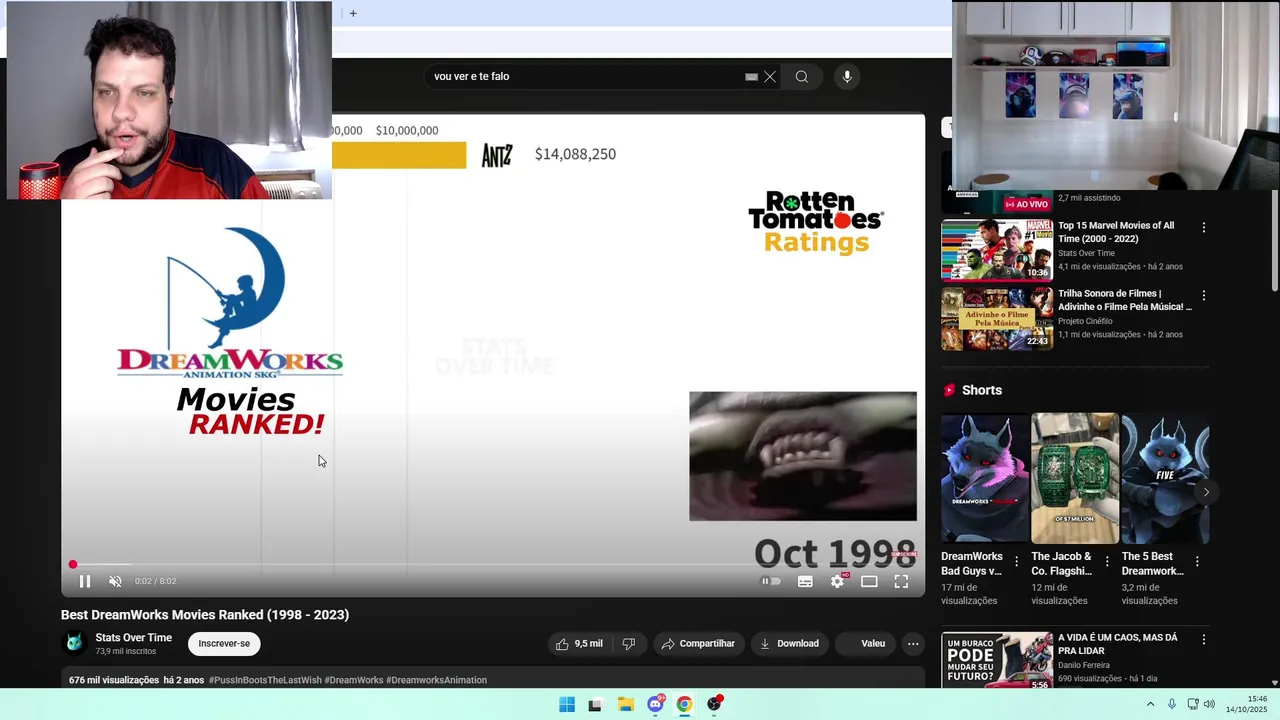Open a new browser tab
The height and width of the screenshot is (720, 1280).
353,13
